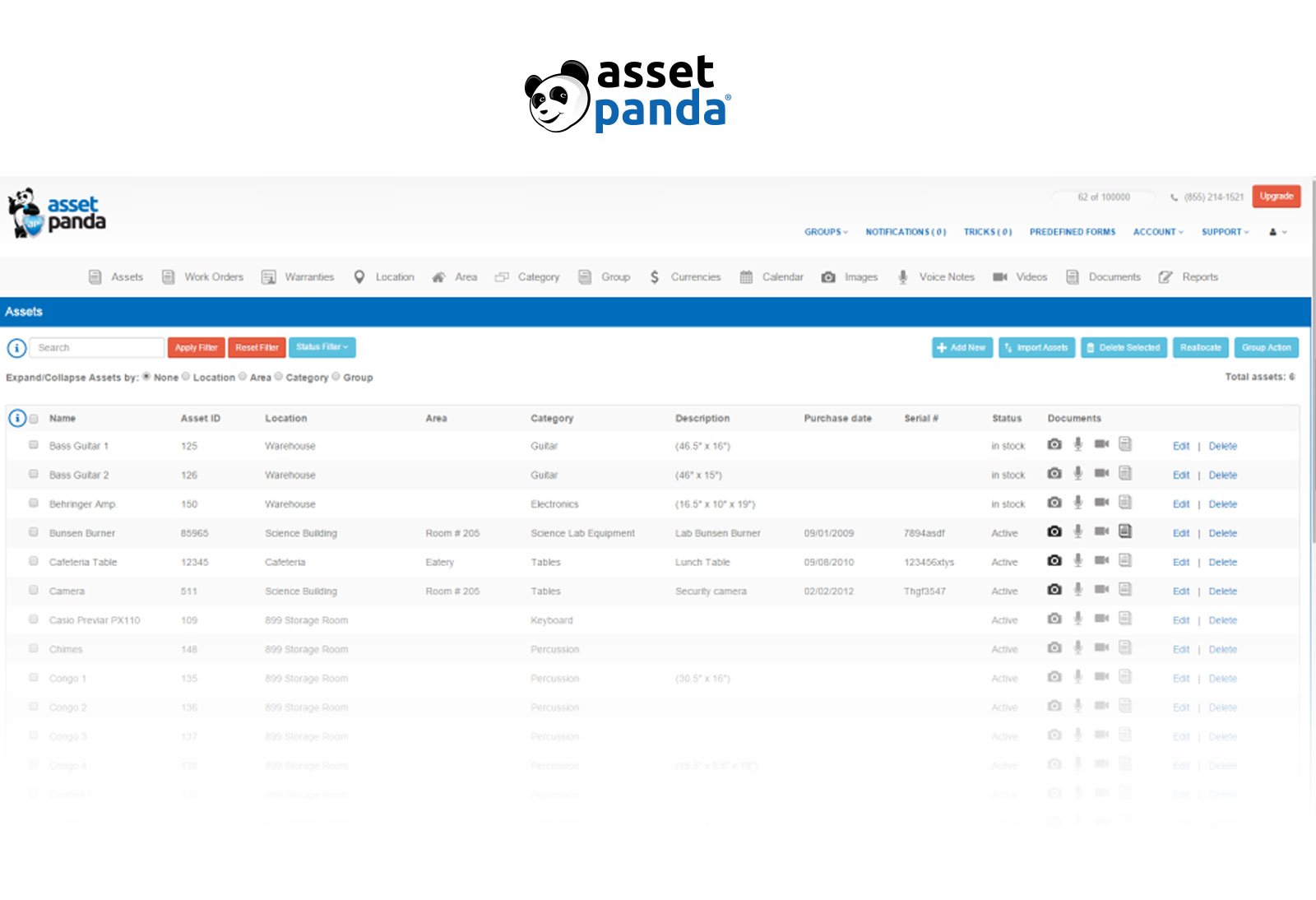Sort by the Purchase date column header

pyautogui.click(x=837, y=418)
